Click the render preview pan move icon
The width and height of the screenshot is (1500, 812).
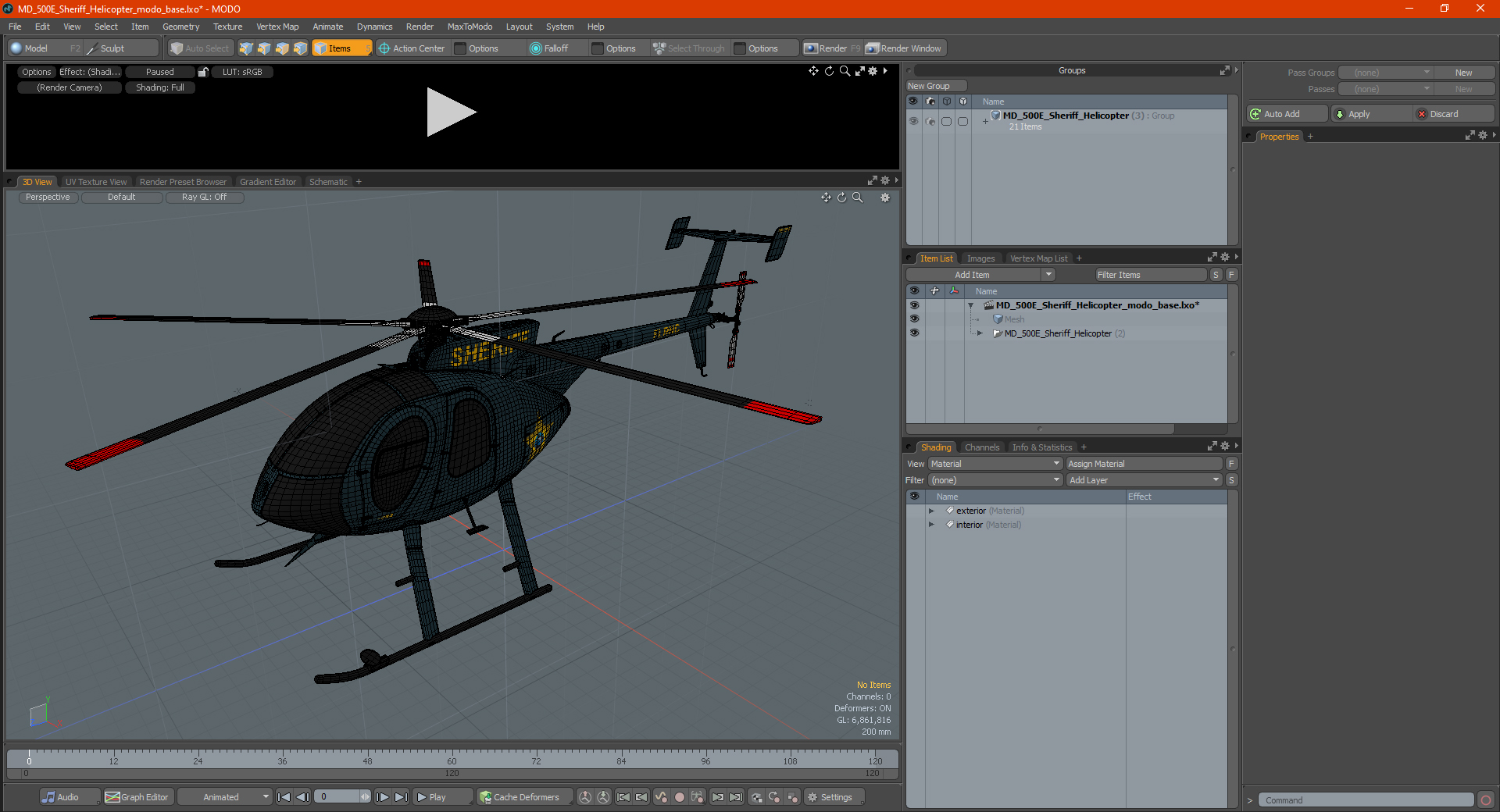click(813, 71)
